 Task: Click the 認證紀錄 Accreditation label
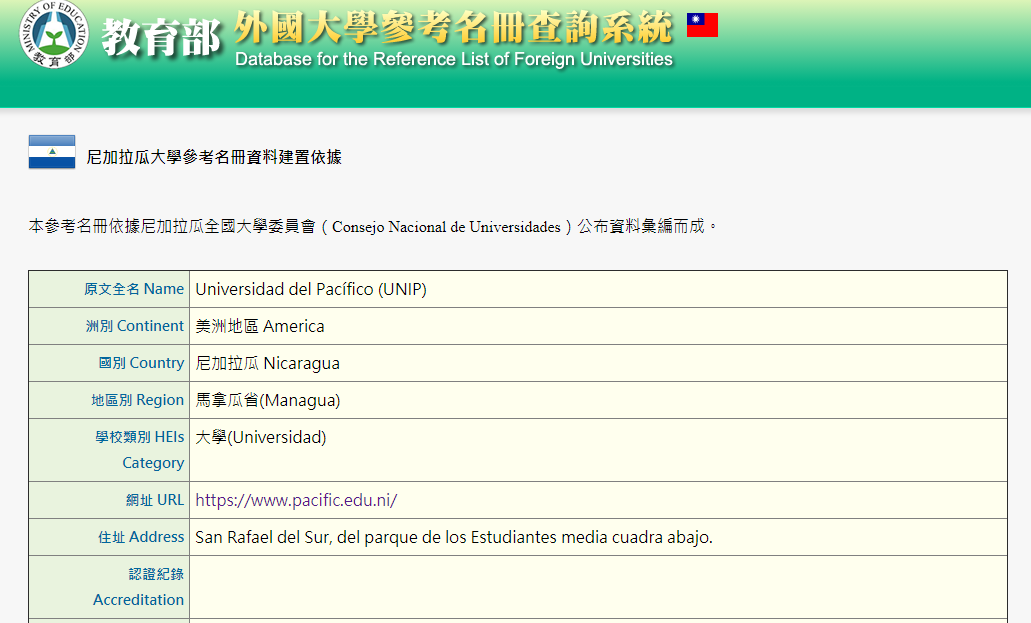(x=138, y=587)
